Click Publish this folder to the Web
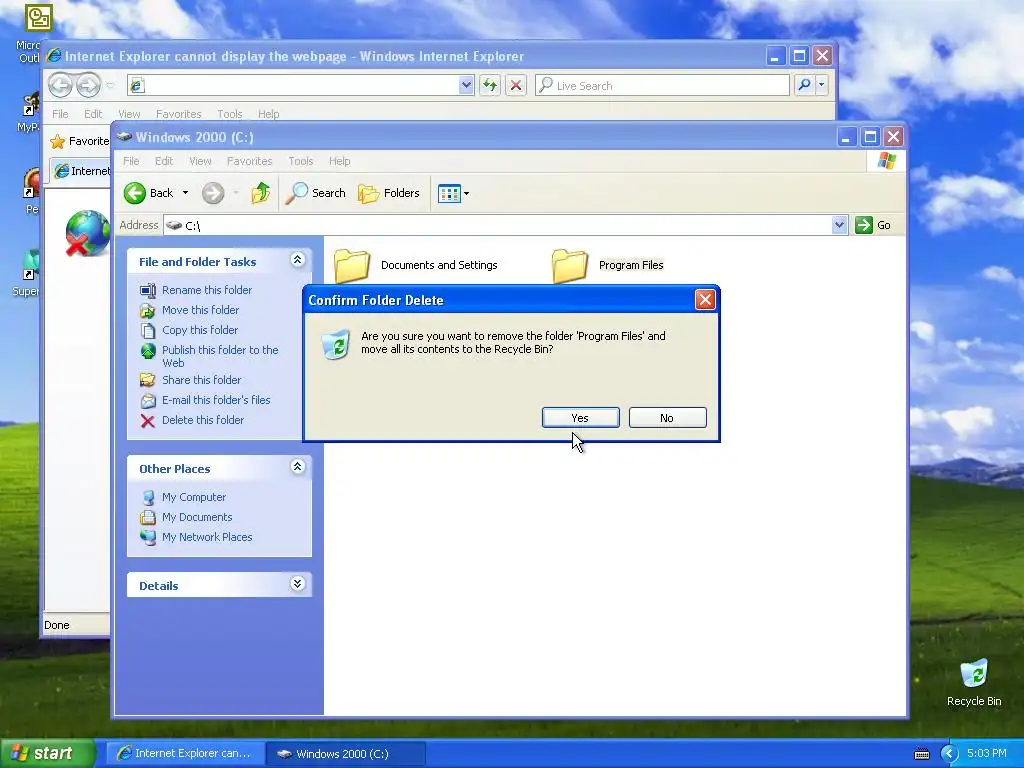This screenshot has width=1024, height=768. (x=220, y=357)
